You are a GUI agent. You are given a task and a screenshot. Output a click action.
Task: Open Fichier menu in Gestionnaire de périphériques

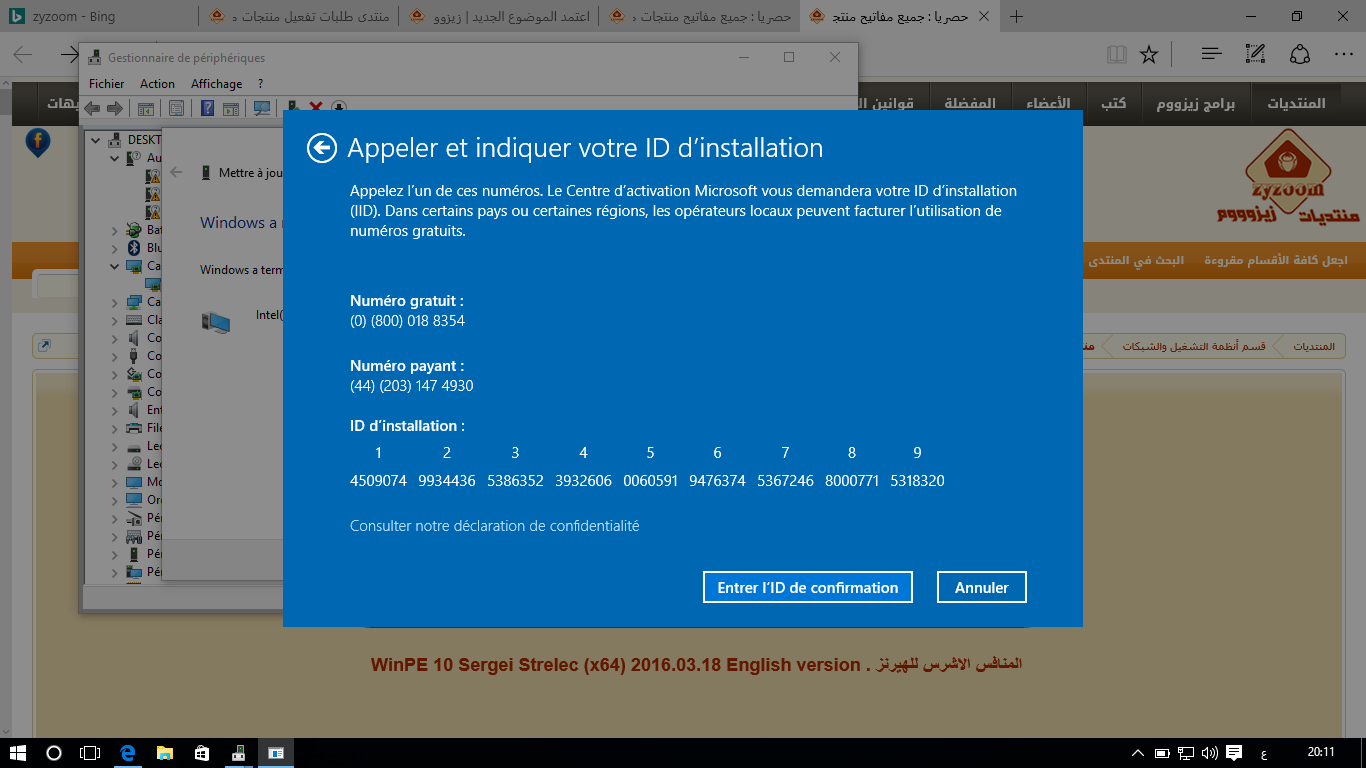click(107, 84)
